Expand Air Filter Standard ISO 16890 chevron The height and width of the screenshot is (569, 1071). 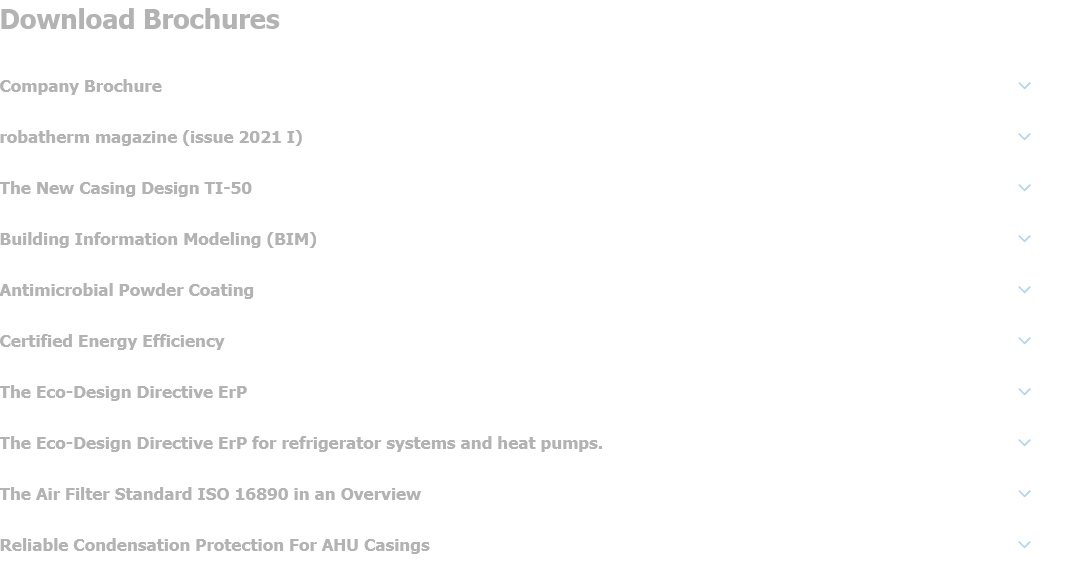coord(1024,494)
